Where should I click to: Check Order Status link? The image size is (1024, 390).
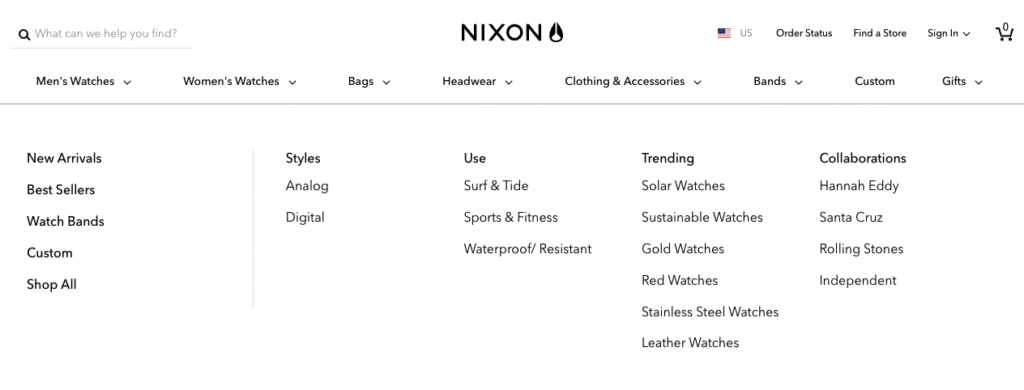[x=804, y=33]
